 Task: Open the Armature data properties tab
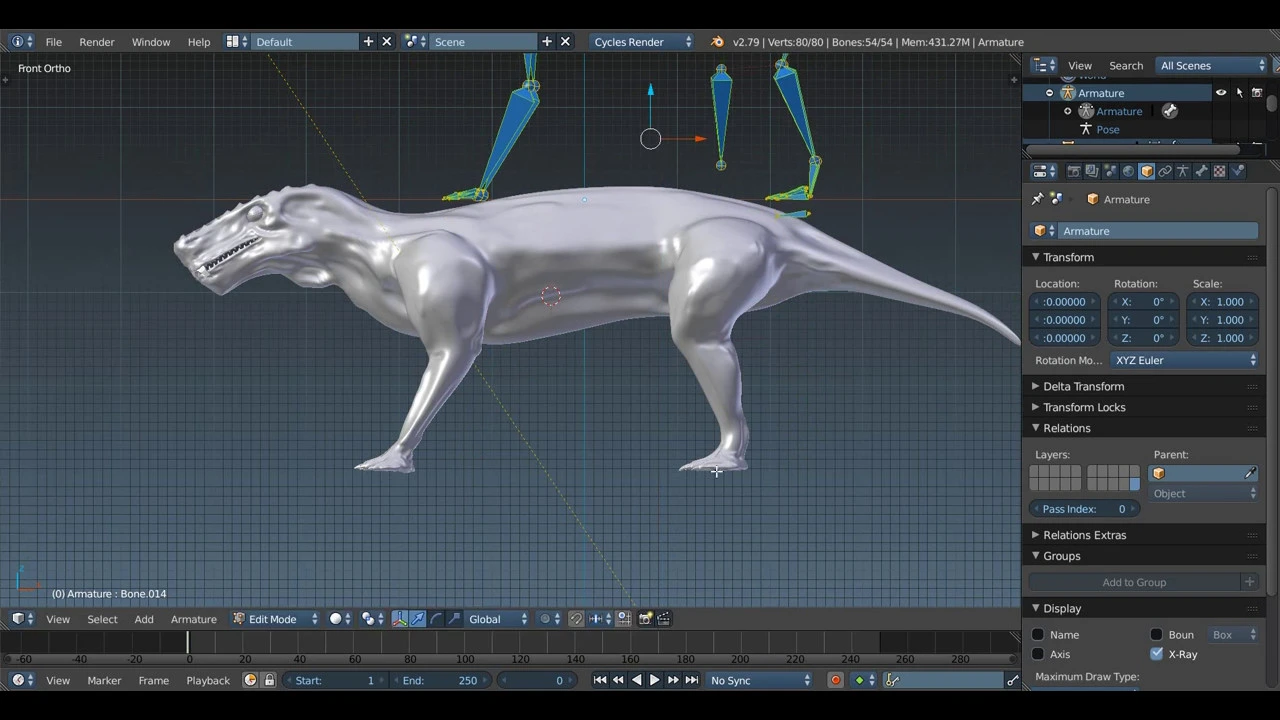pyautogui.click(x=1183, y=171)
